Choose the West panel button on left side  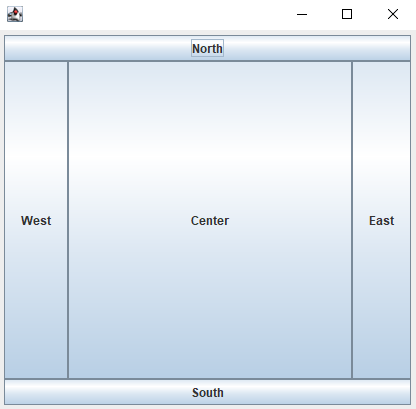point(36,220)
